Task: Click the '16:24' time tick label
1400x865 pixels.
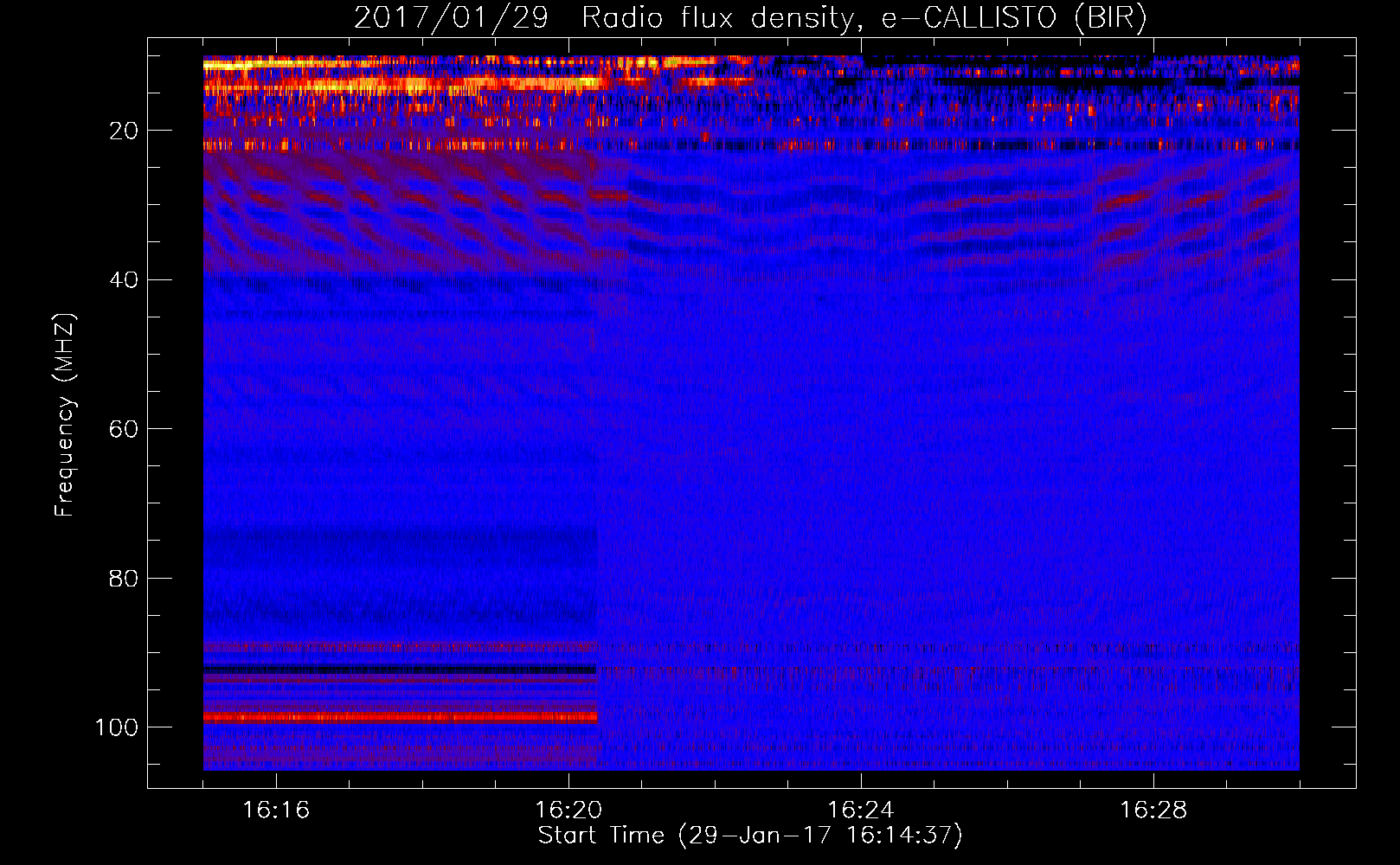Action: (x=861, y=811)
